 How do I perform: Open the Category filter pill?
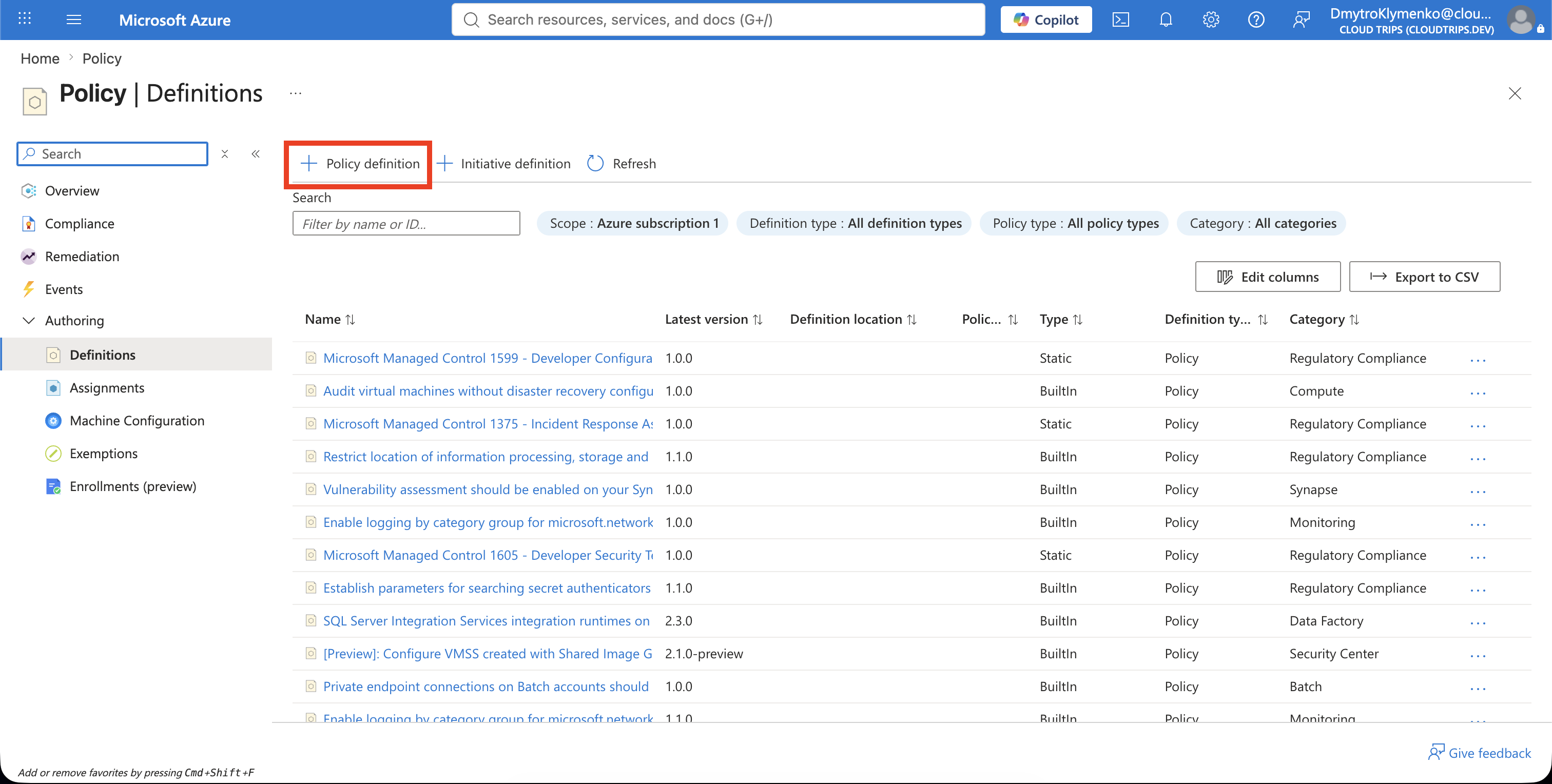click(1262, 223)
